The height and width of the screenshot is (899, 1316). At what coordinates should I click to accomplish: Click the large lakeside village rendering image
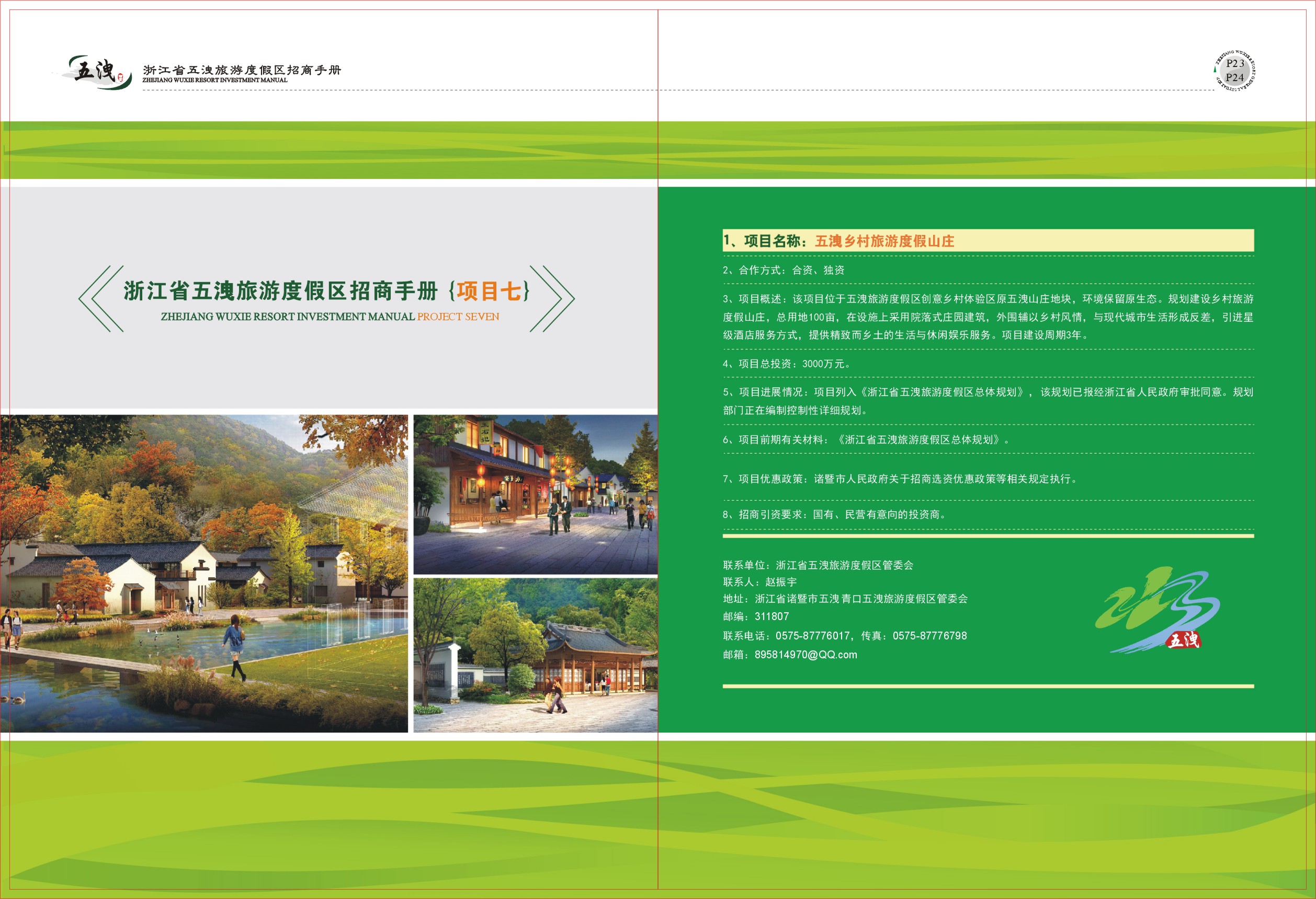tap(204, 574)
